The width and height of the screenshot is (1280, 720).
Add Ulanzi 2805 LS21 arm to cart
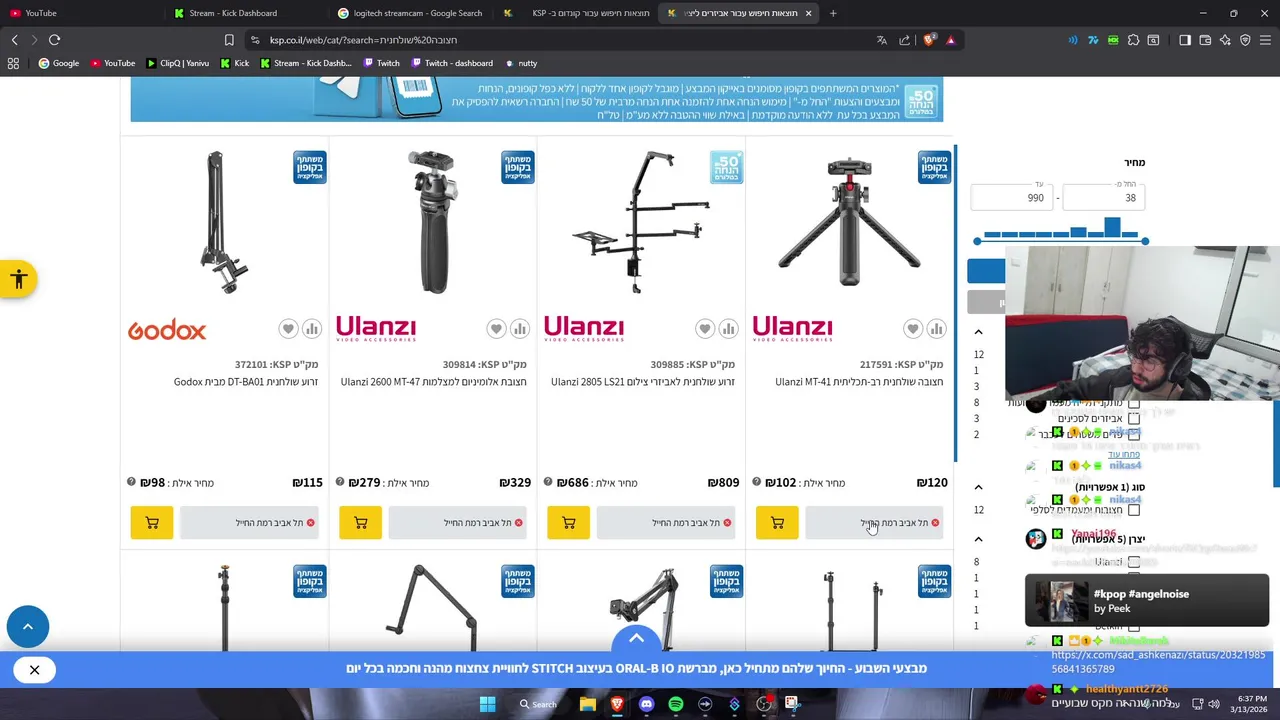[x=569, y=522]
